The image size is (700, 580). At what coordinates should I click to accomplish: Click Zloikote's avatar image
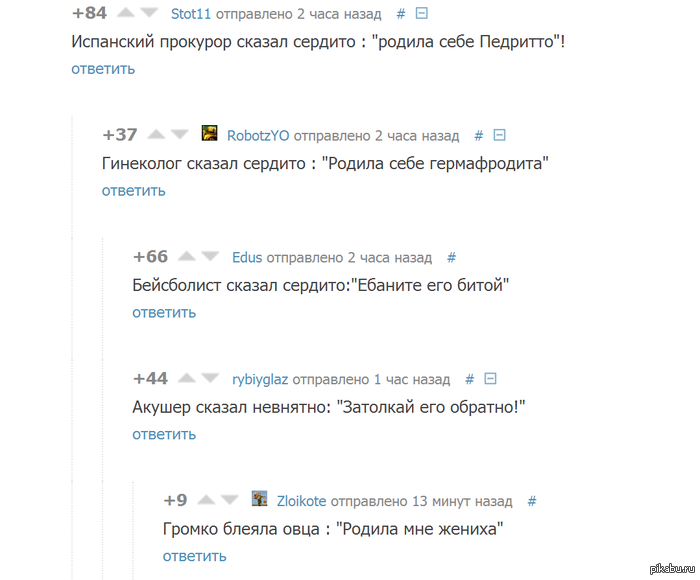(x=259, y=499)
